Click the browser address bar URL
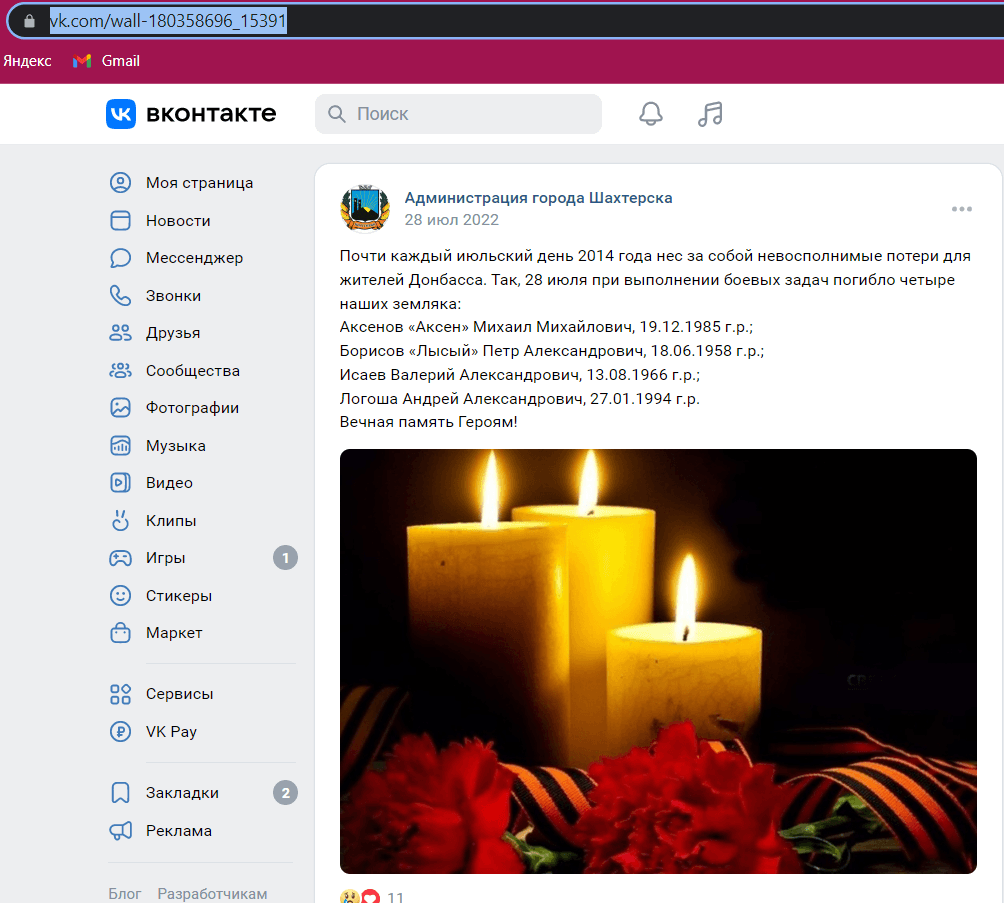Viewport: 1004px width, 903px height. [x=168, y=21]
